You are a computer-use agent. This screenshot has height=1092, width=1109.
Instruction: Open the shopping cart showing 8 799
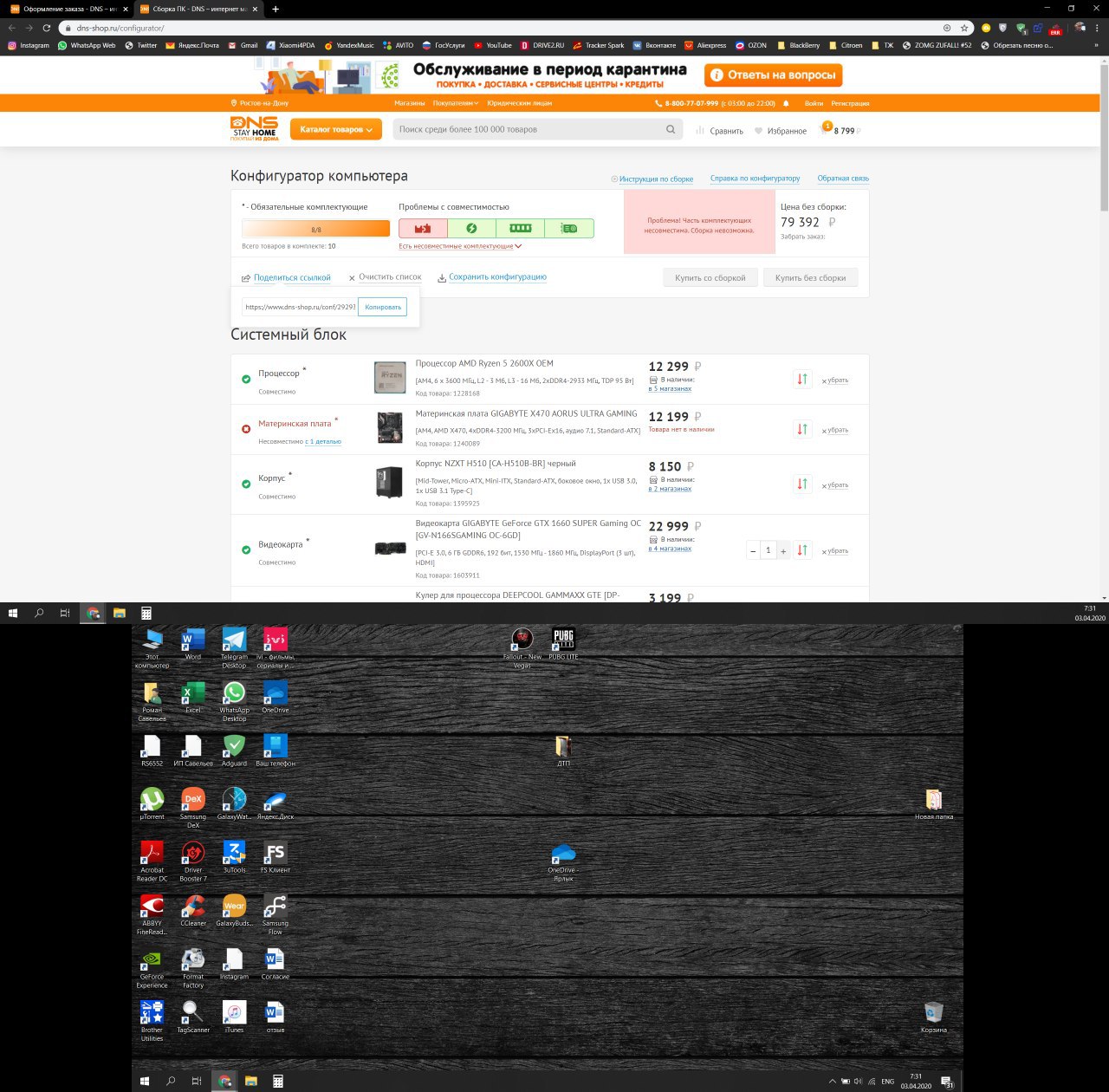coord(840,130)
